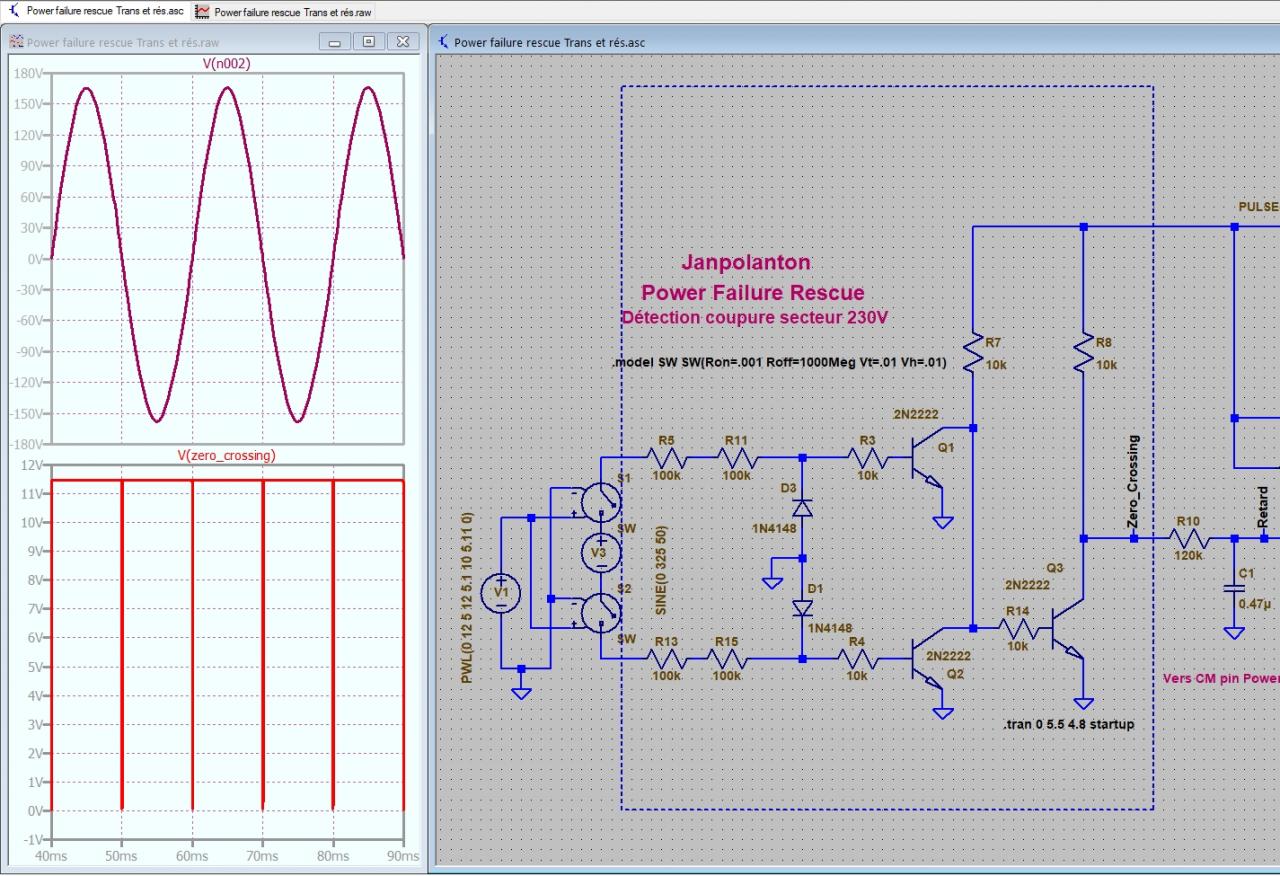Click the Zero_Crossing net label

tap(1133, 482)
